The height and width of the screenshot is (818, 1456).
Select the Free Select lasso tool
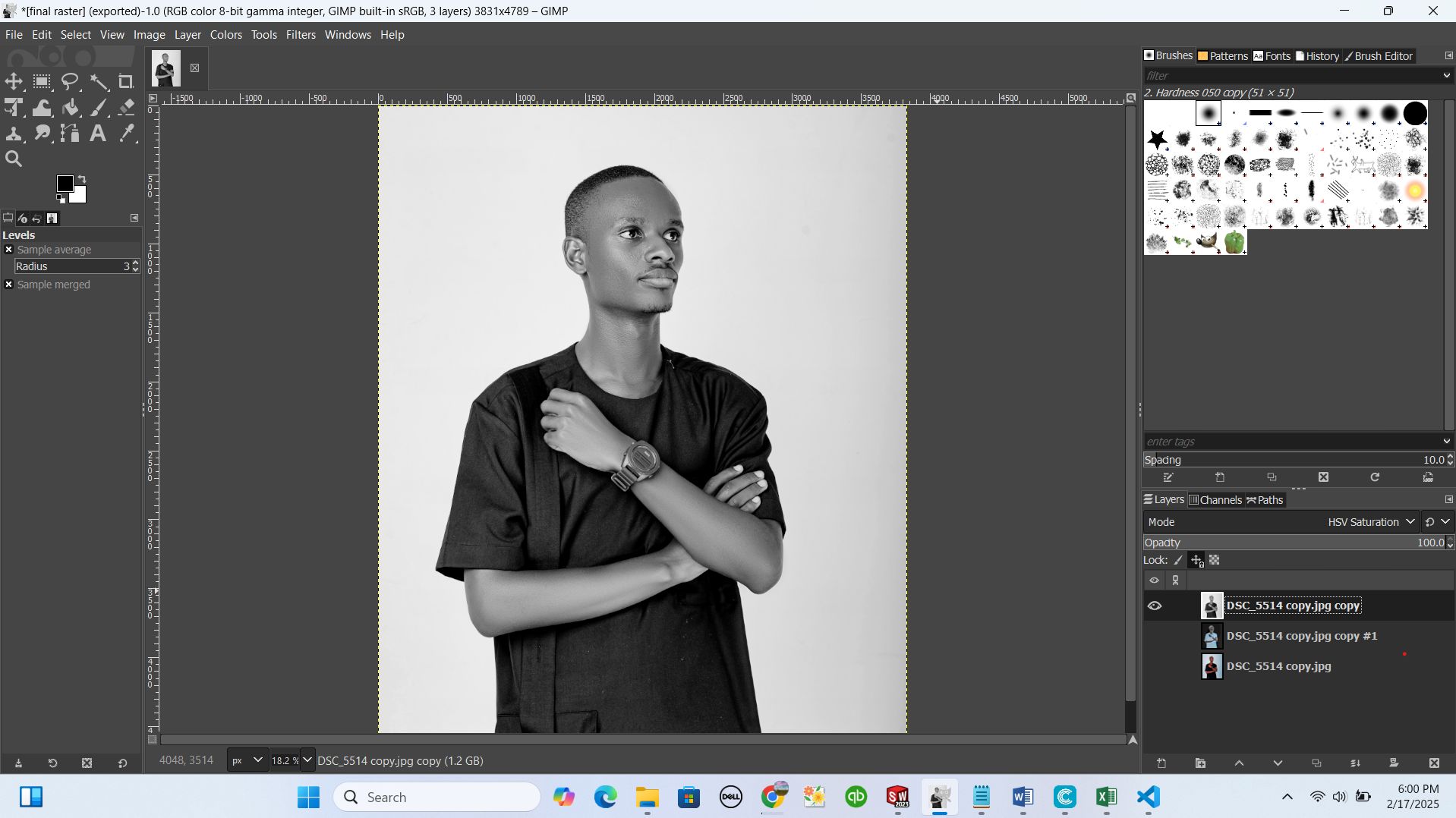tap(70, 82)
